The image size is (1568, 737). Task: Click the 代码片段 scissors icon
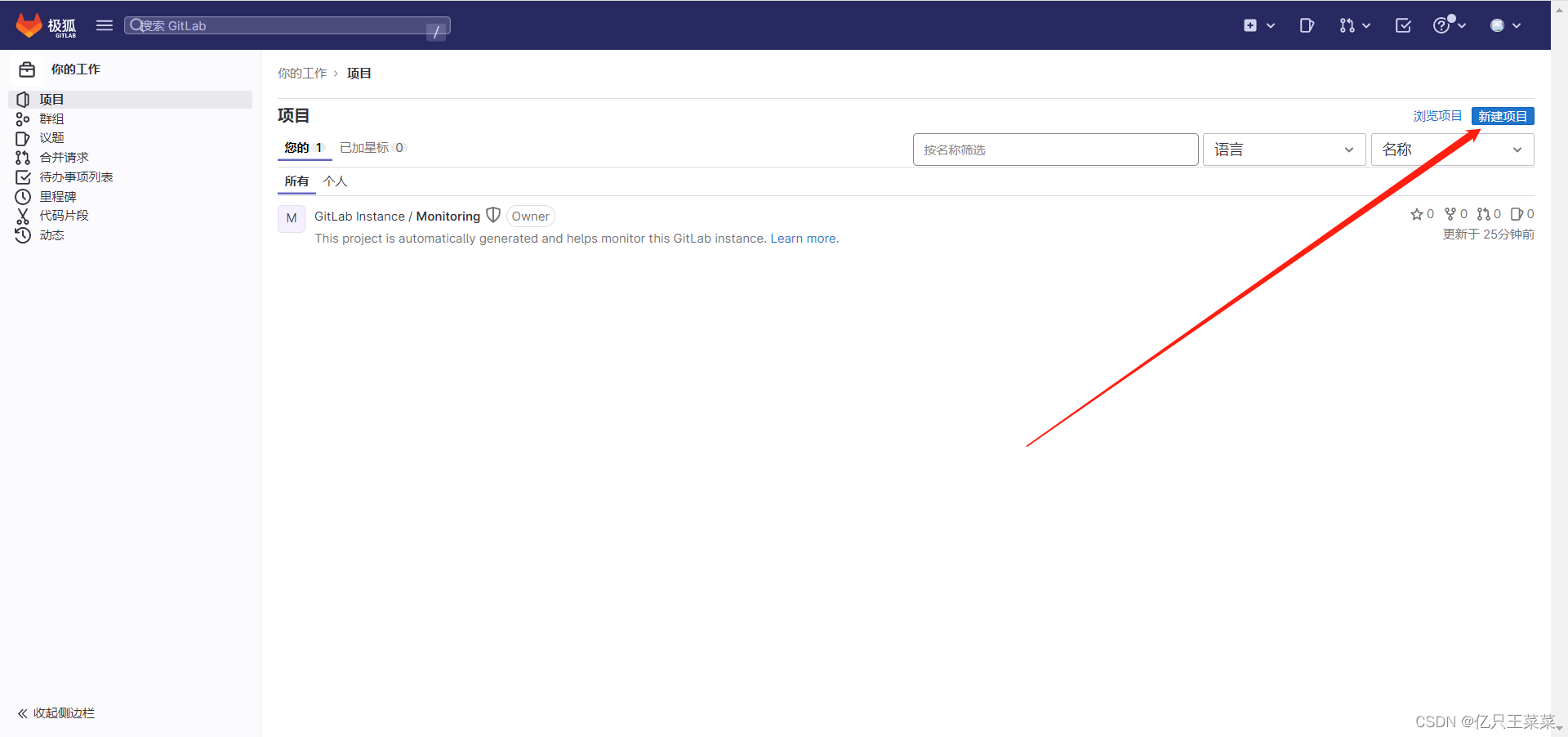(x=23, y=216)
